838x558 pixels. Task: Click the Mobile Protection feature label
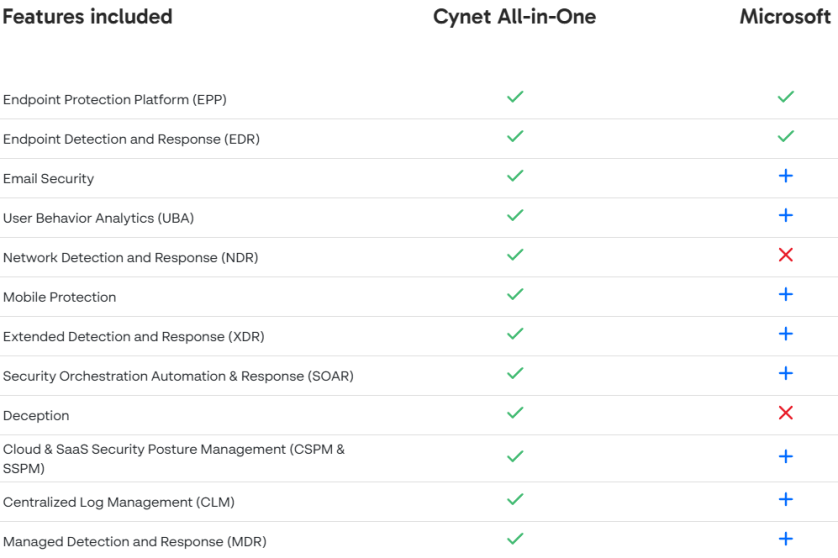[59, 297]
